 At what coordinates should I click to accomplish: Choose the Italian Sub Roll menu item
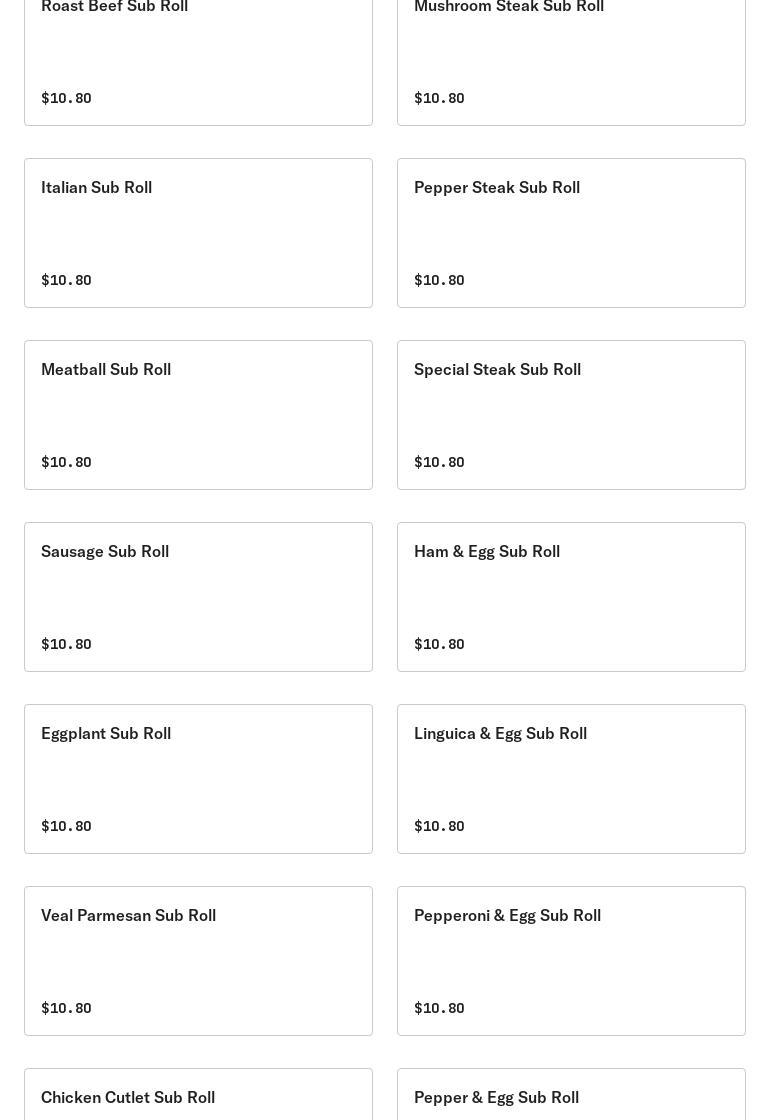click(198, 233)
